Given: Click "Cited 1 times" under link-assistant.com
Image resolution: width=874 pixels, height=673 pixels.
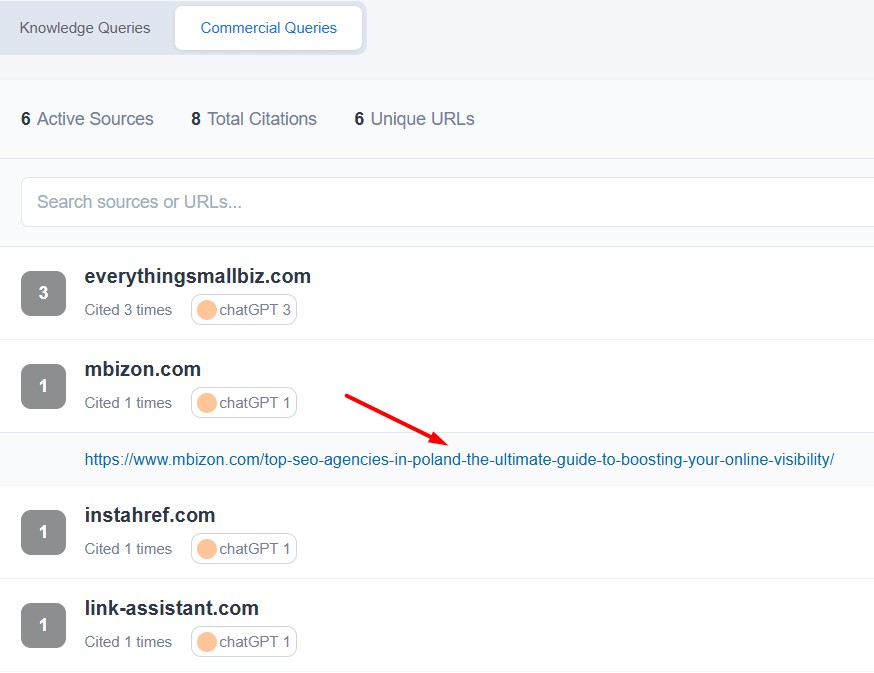Looking at the screenshot, I should (x=128, y=642).
